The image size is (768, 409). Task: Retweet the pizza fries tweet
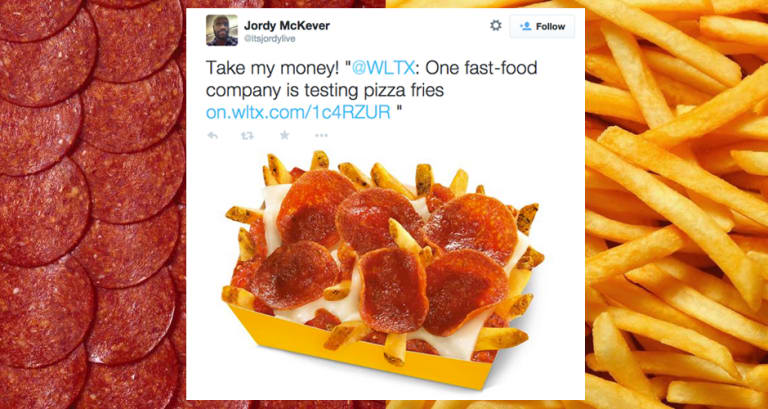tap(247, 135)
